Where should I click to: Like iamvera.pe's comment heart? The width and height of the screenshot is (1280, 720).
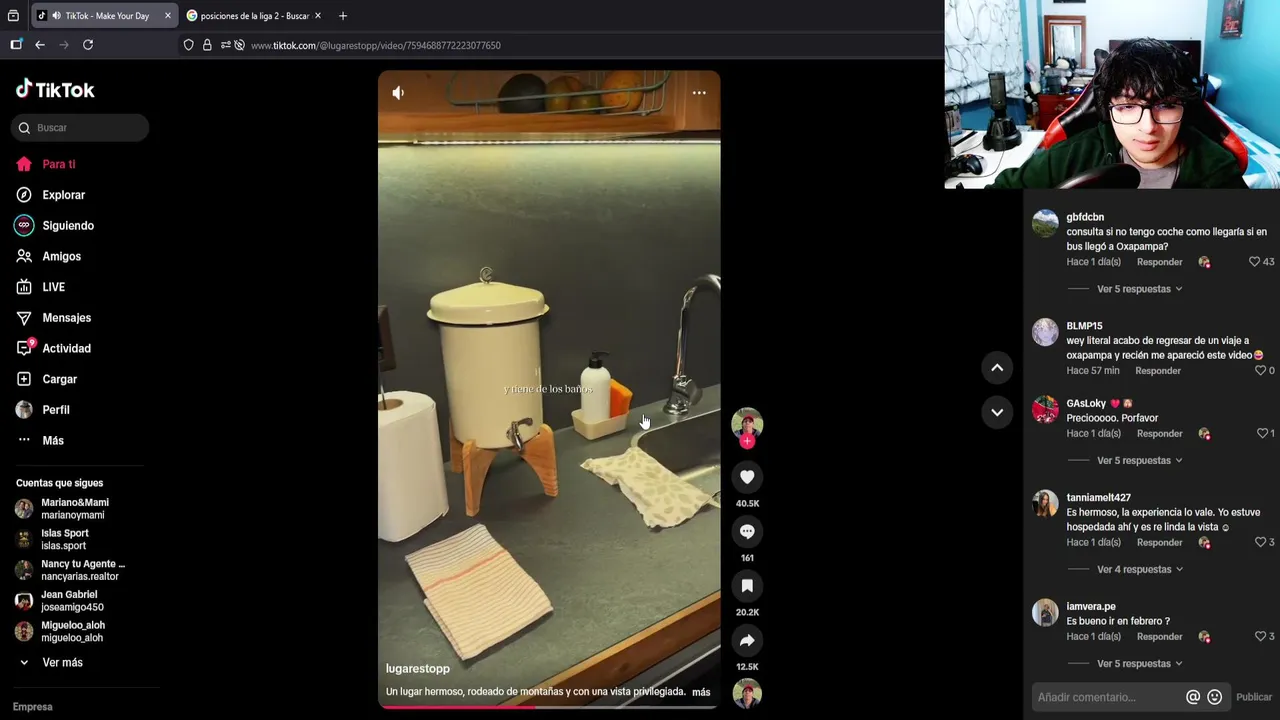pyautogui.click(x=1260, y=637)
